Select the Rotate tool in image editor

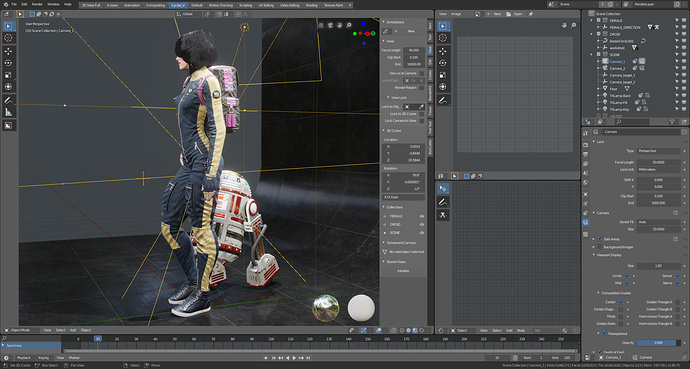(443, 63)
